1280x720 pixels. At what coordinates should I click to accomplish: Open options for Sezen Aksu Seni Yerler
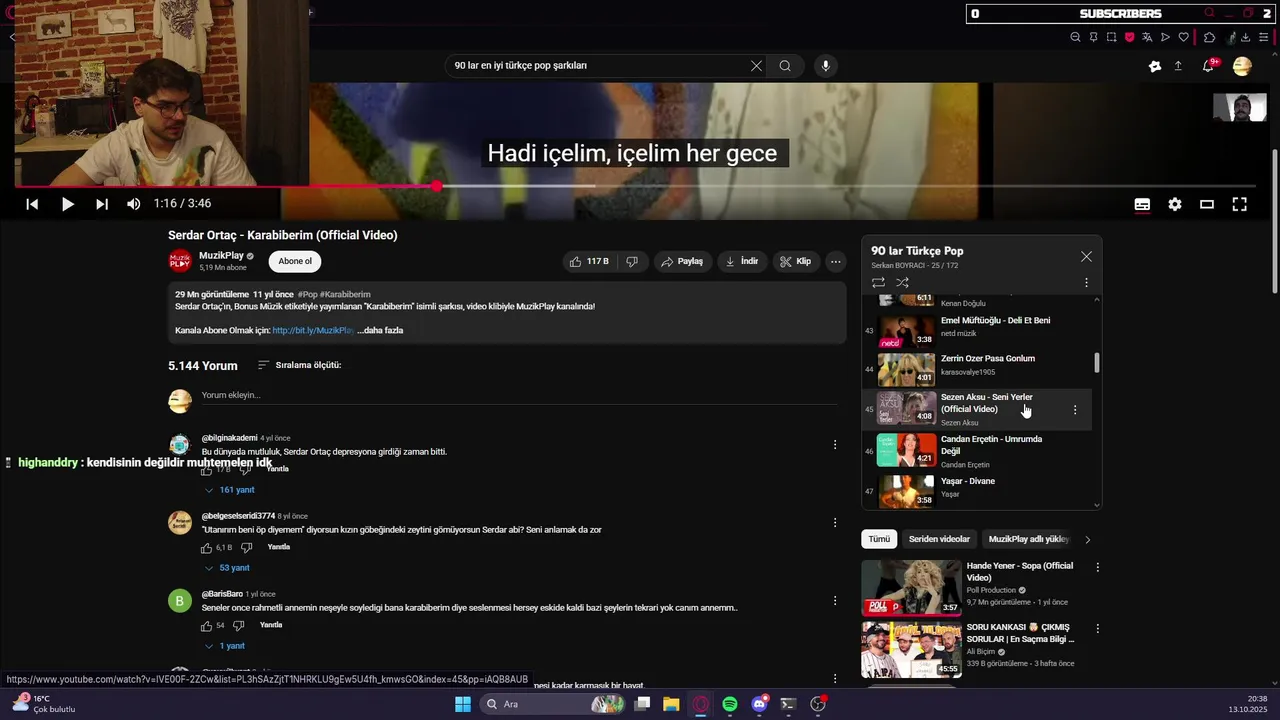point(1075,410)
